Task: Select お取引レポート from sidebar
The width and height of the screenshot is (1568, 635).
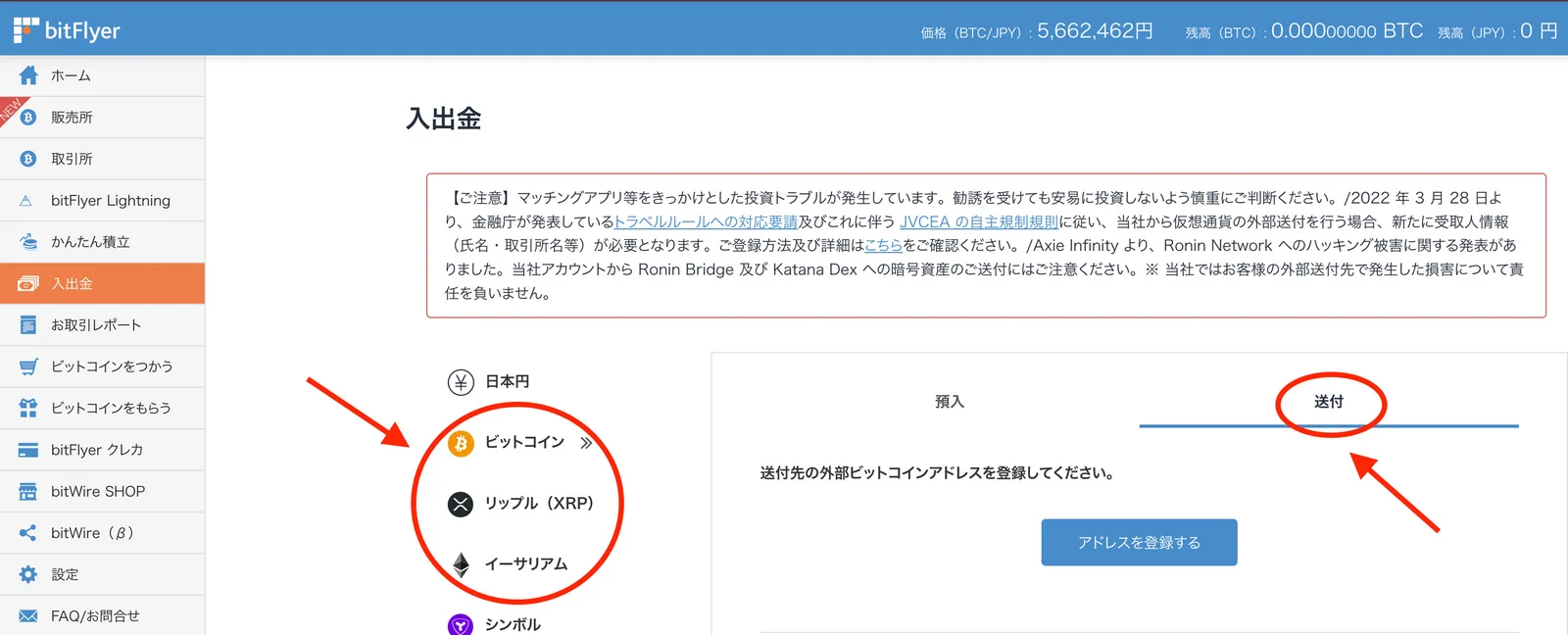Action: coord(102,325)
